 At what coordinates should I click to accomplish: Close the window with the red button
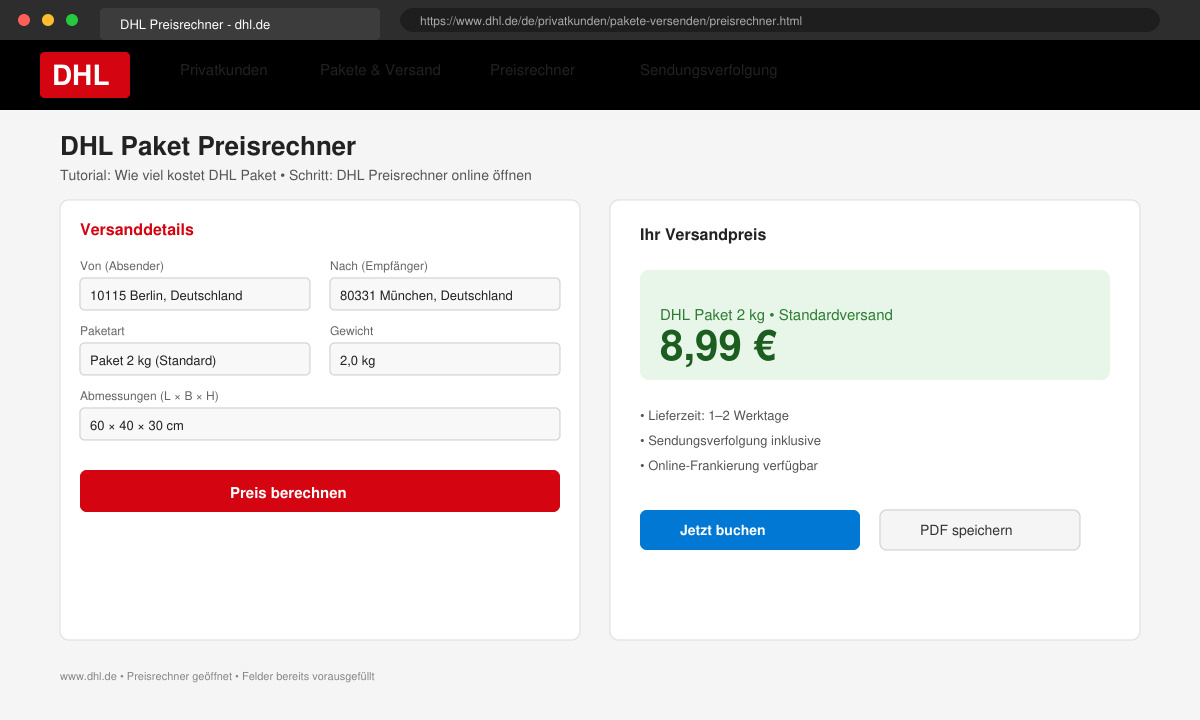click(24, 20)
